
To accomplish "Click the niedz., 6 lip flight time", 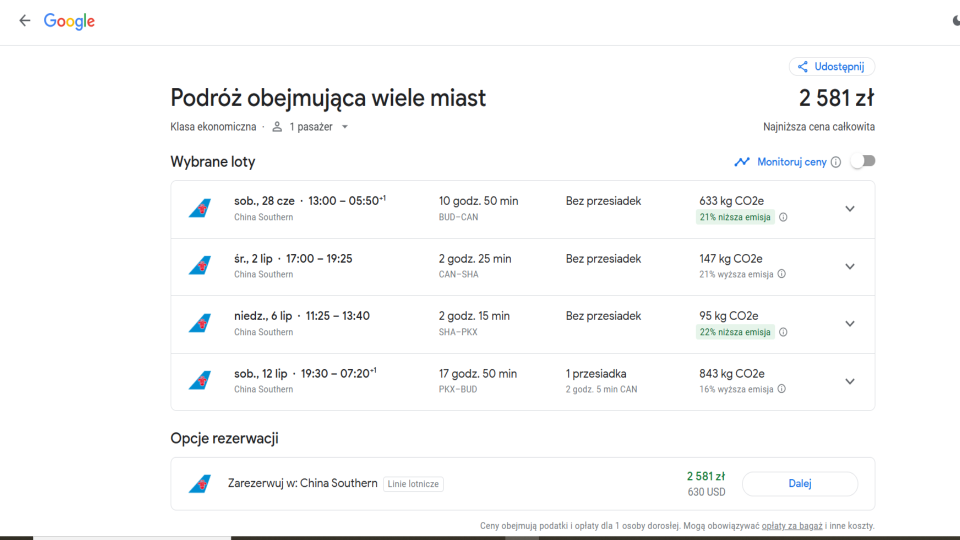I will point(302,316).
